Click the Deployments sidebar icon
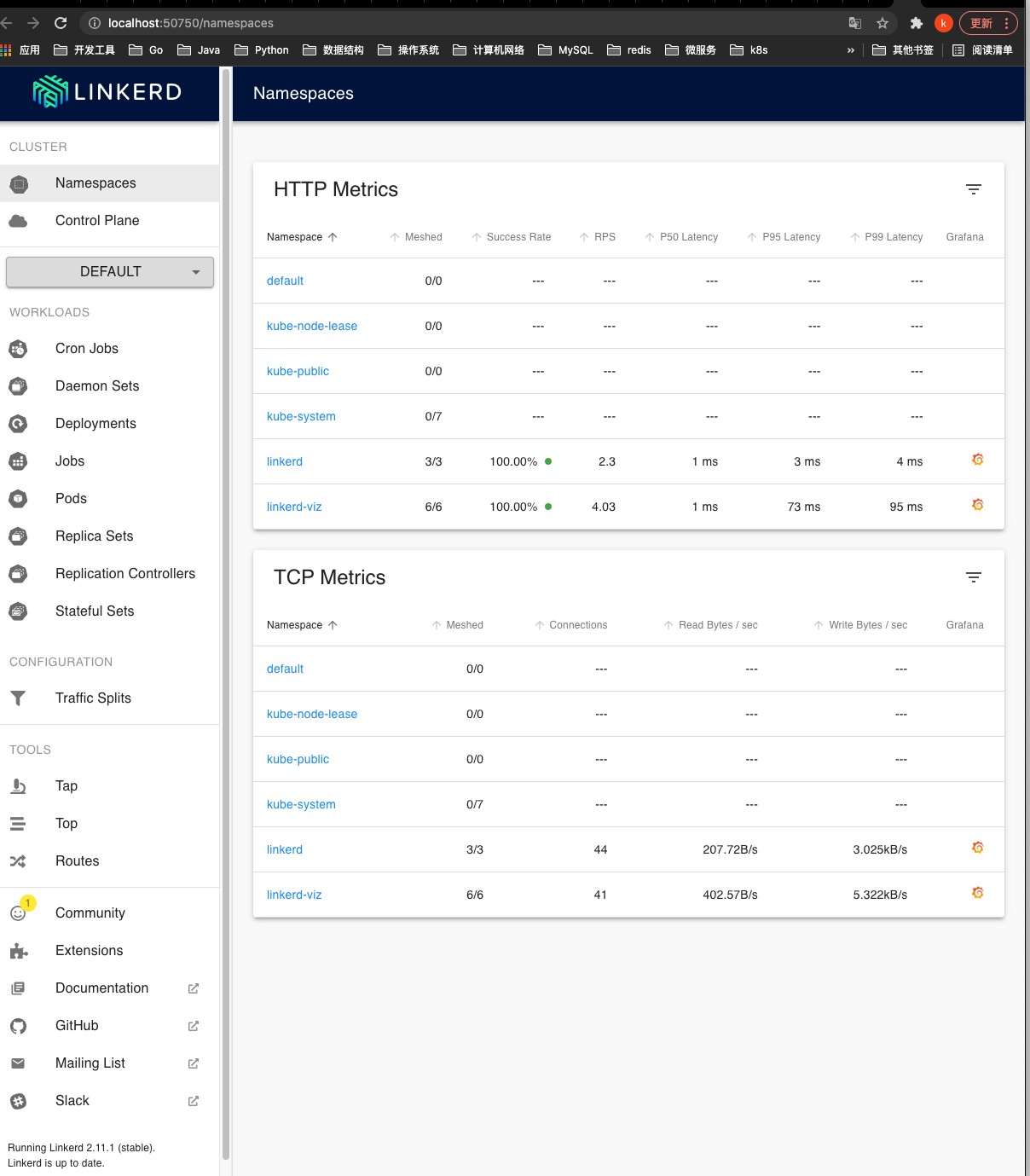Screen dimensions: 1030x1176 (x=18, y=424)
